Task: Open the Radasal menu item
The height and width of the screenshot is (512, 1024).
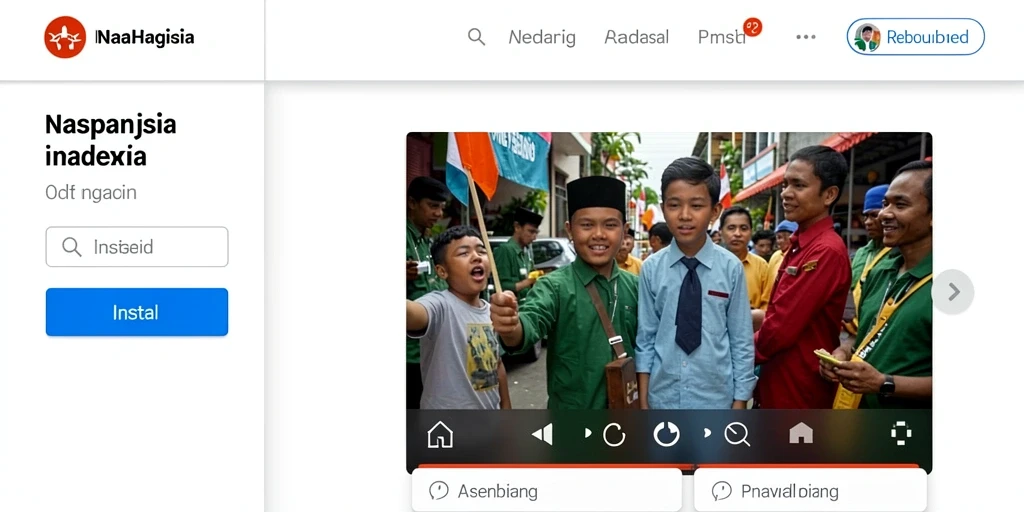Action: click(637, 37)
